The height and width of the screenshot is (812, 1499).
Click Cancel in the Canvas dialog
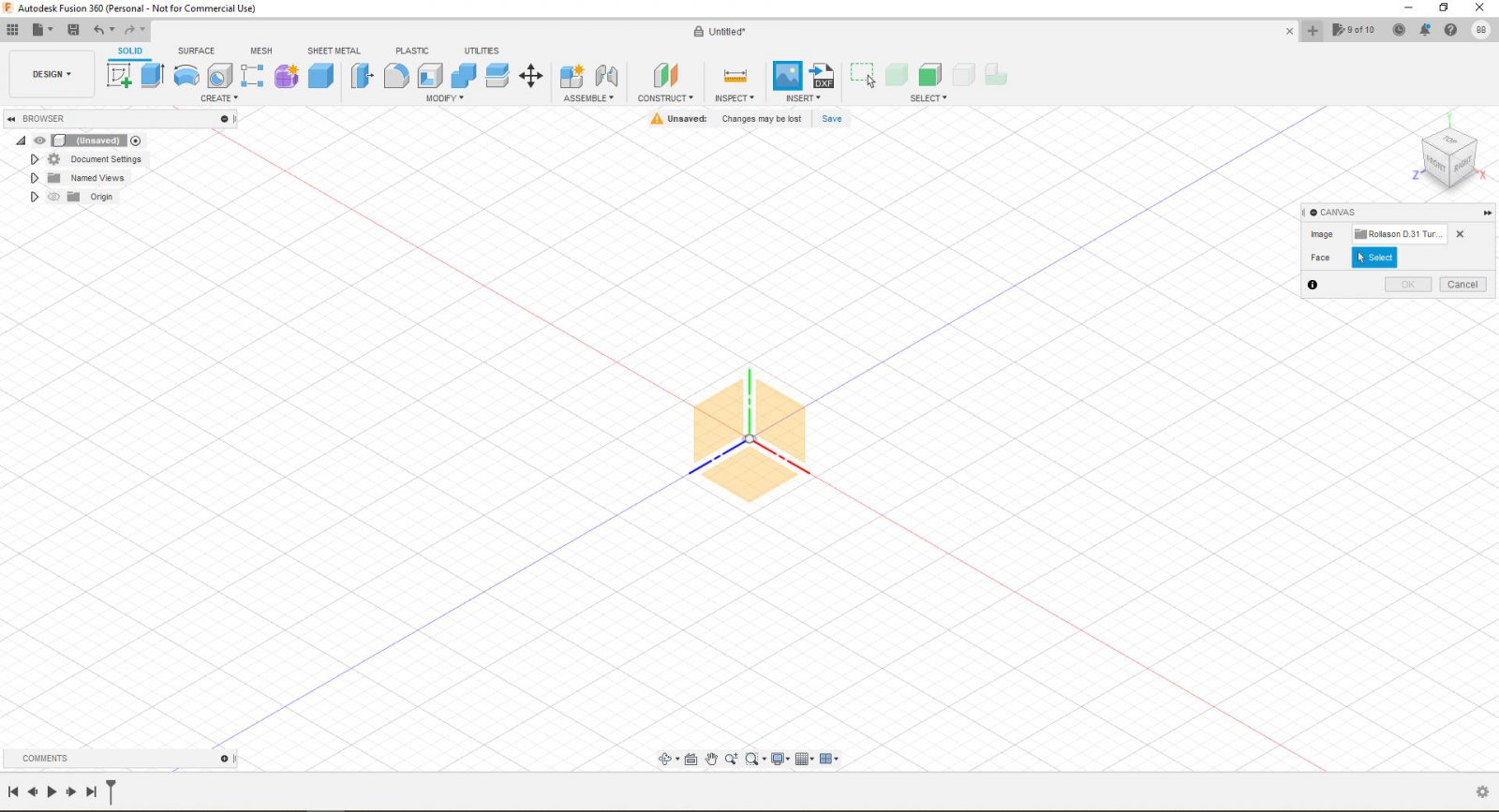(x=1462, y=285)
